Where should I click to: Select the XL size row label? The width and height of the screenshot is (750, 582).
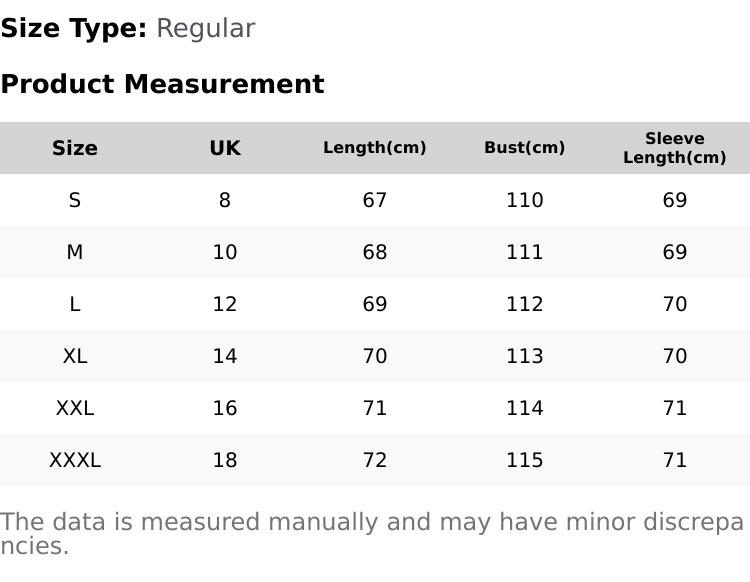pos(75,356)
